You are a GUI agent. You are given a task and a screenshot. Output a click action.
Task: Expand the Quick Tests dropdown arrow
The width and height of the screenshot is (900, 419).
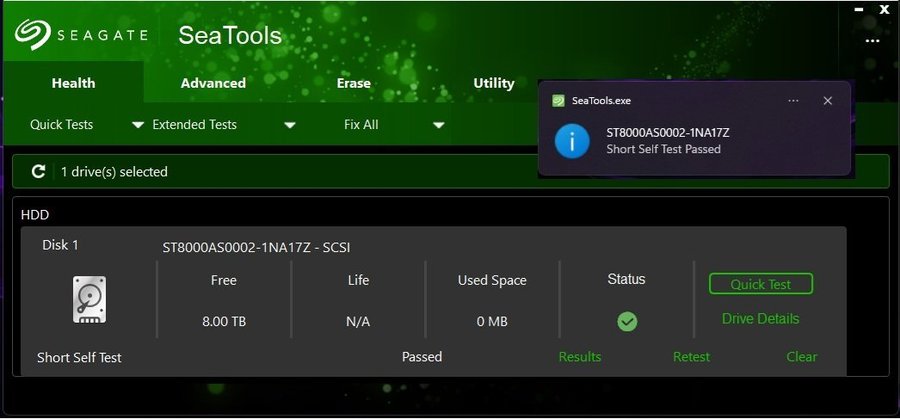pos(138,125)
